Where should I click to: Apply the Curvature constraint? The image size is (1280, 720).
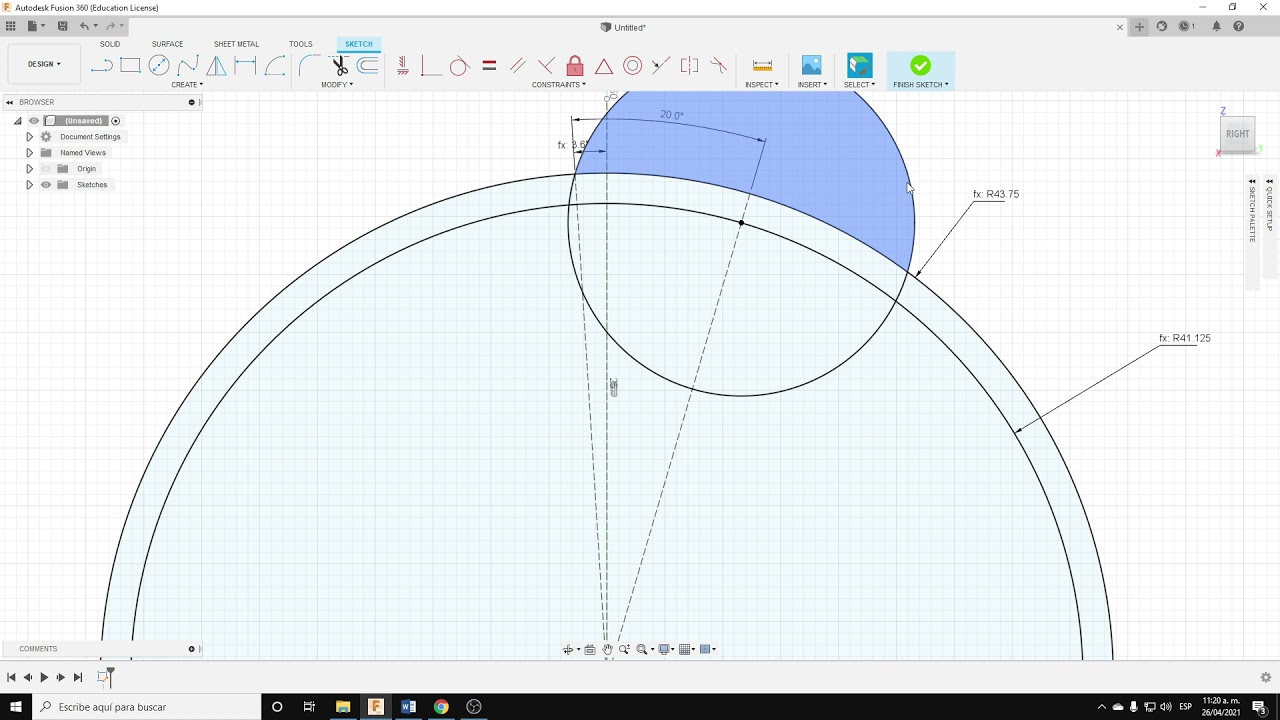click(x=718, y=66)
